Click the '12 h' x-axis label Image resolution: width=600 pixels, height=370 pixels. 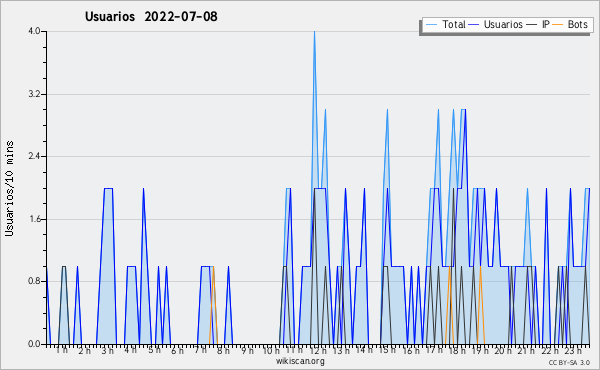tap(318, 351)
